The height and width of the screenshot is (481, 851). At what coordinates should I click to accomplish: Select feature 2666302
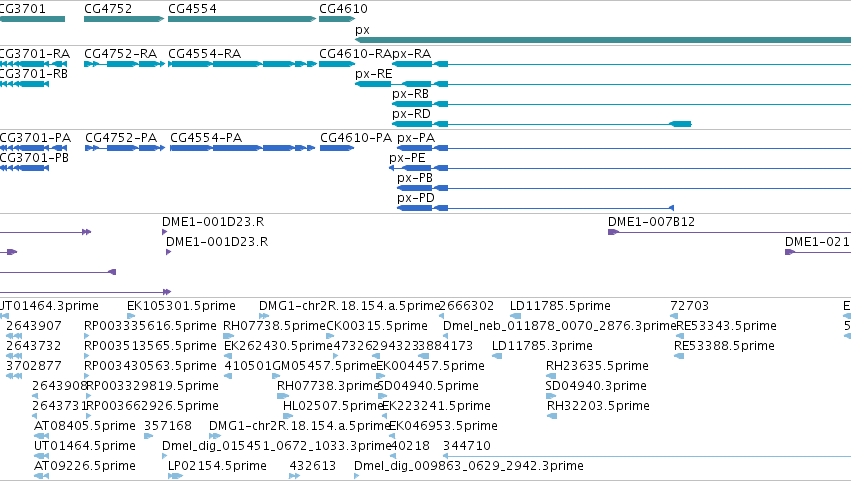[467, 306]
